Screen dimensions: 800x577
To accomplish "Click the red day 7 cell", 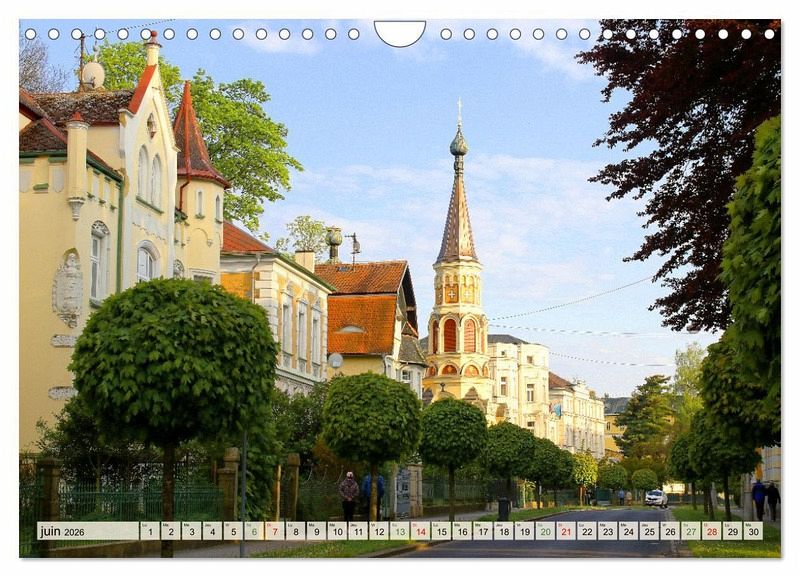I will 275,531.
